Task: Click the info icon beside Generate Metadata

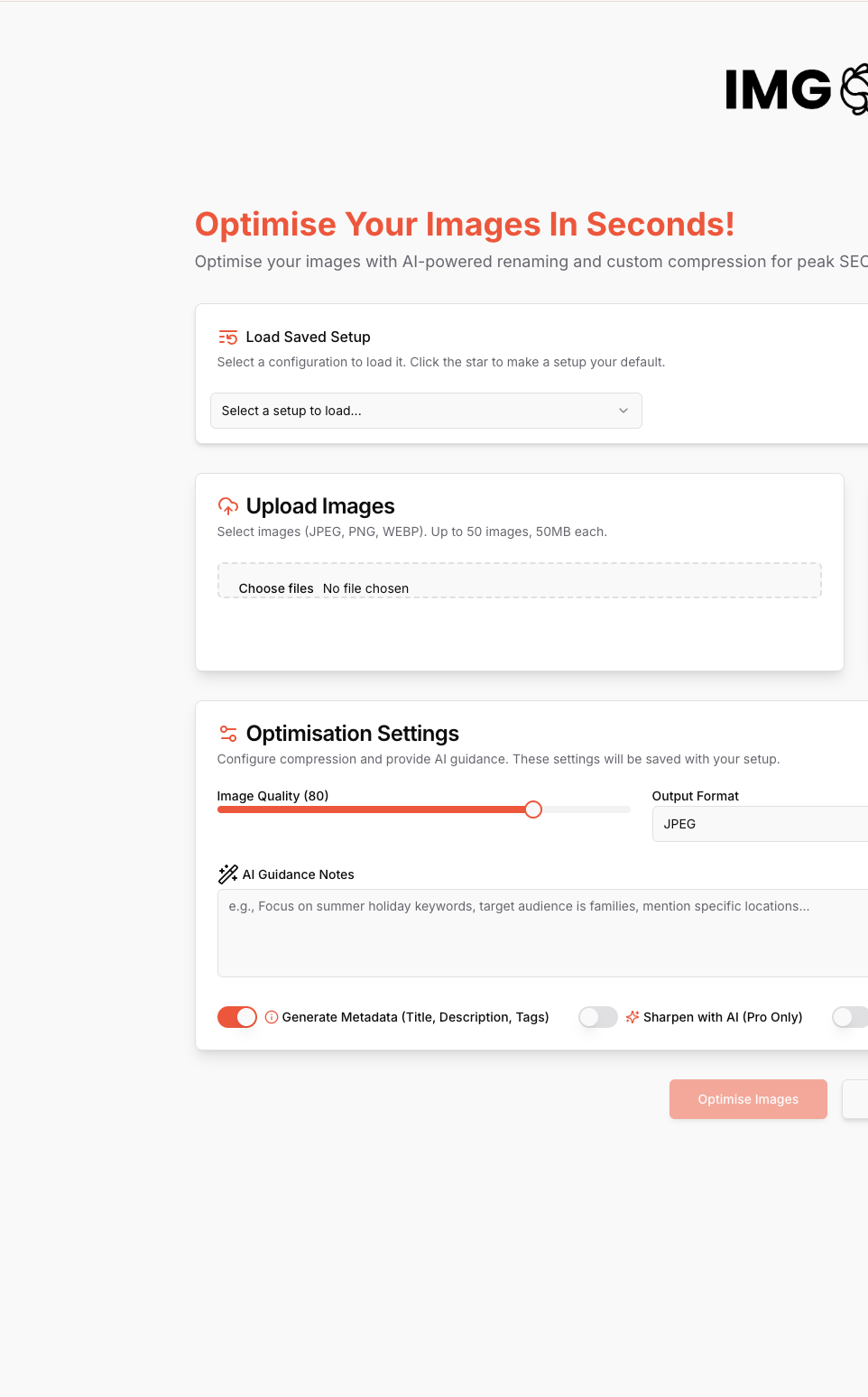Action: tap(271, 1017)
